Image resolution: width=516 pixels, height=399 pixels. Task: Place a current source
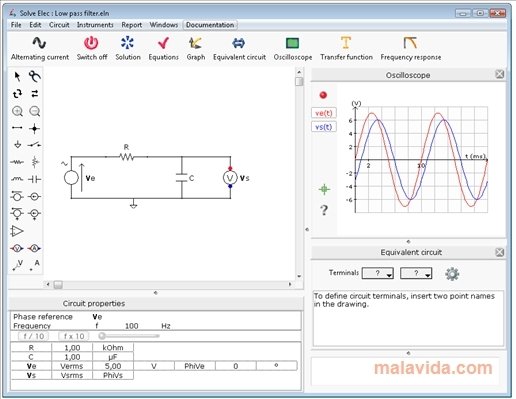tap(34, 196)
